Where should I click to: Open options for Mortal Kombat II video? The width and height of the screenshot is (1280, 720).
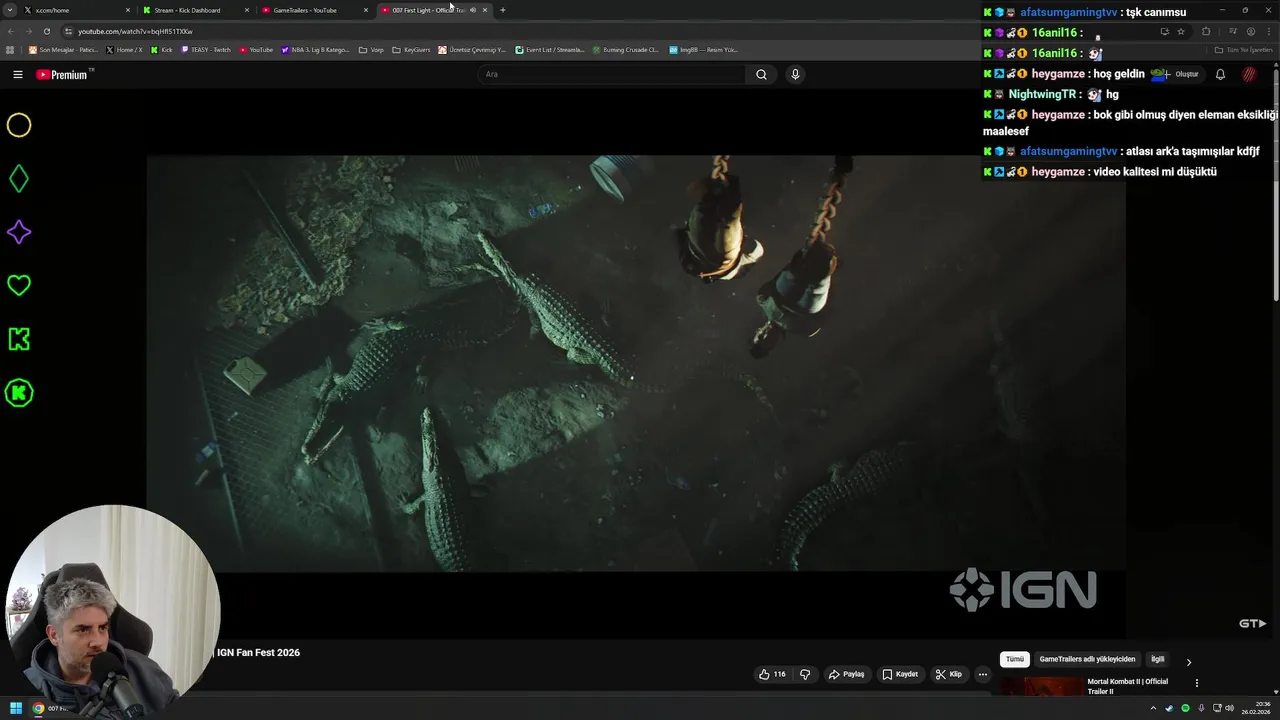1197,683
